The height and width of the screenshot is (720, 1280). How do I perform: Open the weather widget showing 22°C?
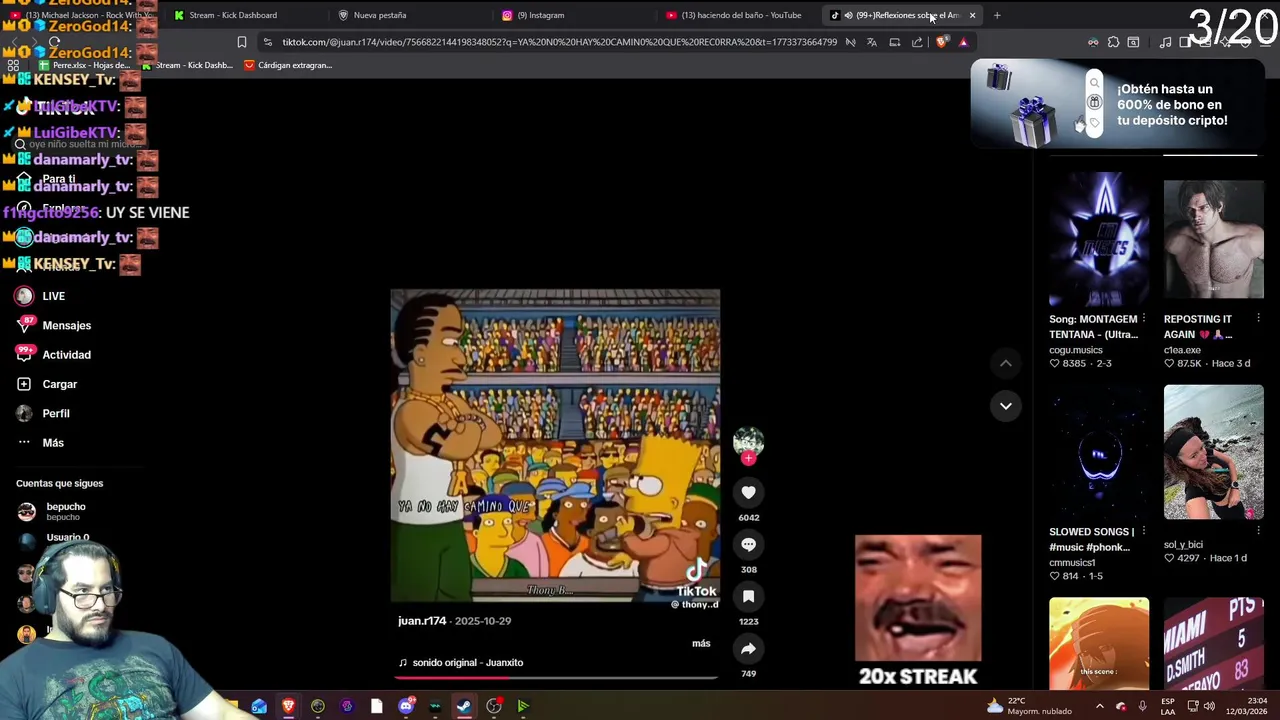click(x=1028, y=706)
